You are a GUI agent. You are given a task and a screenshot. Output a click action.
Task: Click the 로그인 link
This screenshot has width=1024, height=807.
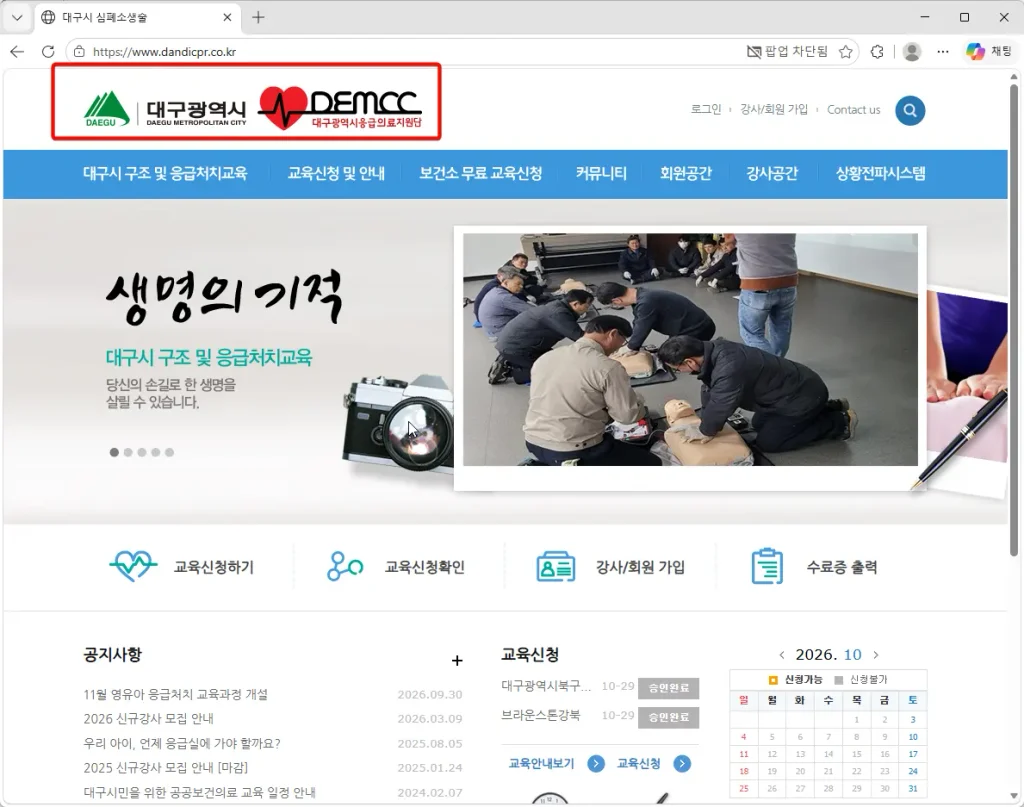[706, 110]
